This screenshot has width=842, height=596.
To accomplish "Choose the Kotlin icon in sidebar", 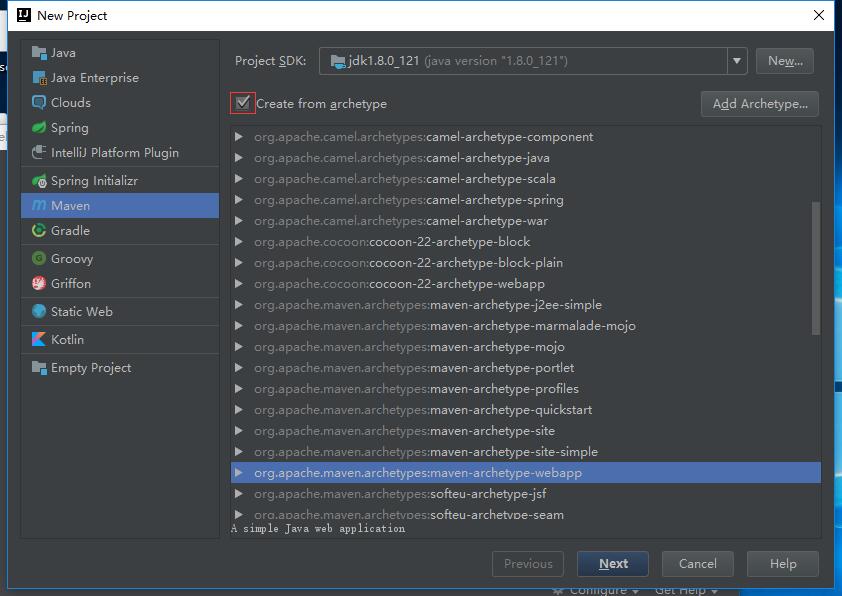I will (x=39, y=340).
